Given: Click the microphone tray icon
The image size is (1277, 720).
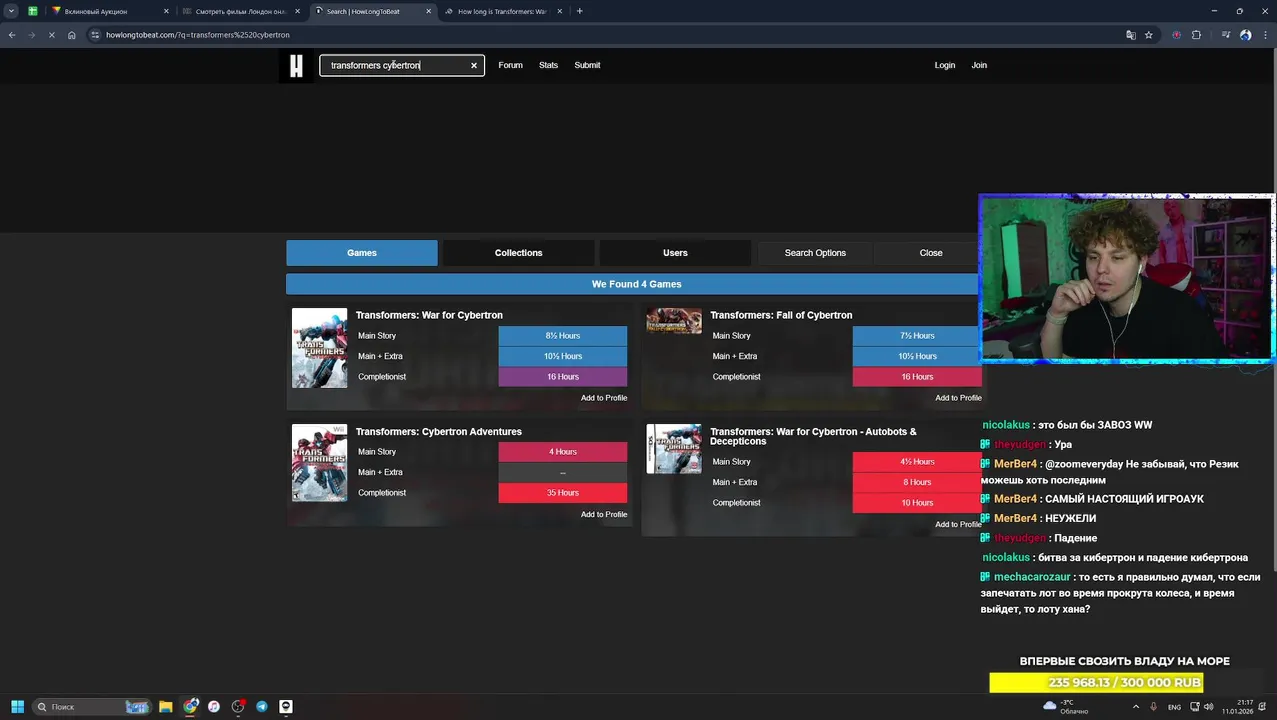Looking at the screenshot, I should point(1153,707).
